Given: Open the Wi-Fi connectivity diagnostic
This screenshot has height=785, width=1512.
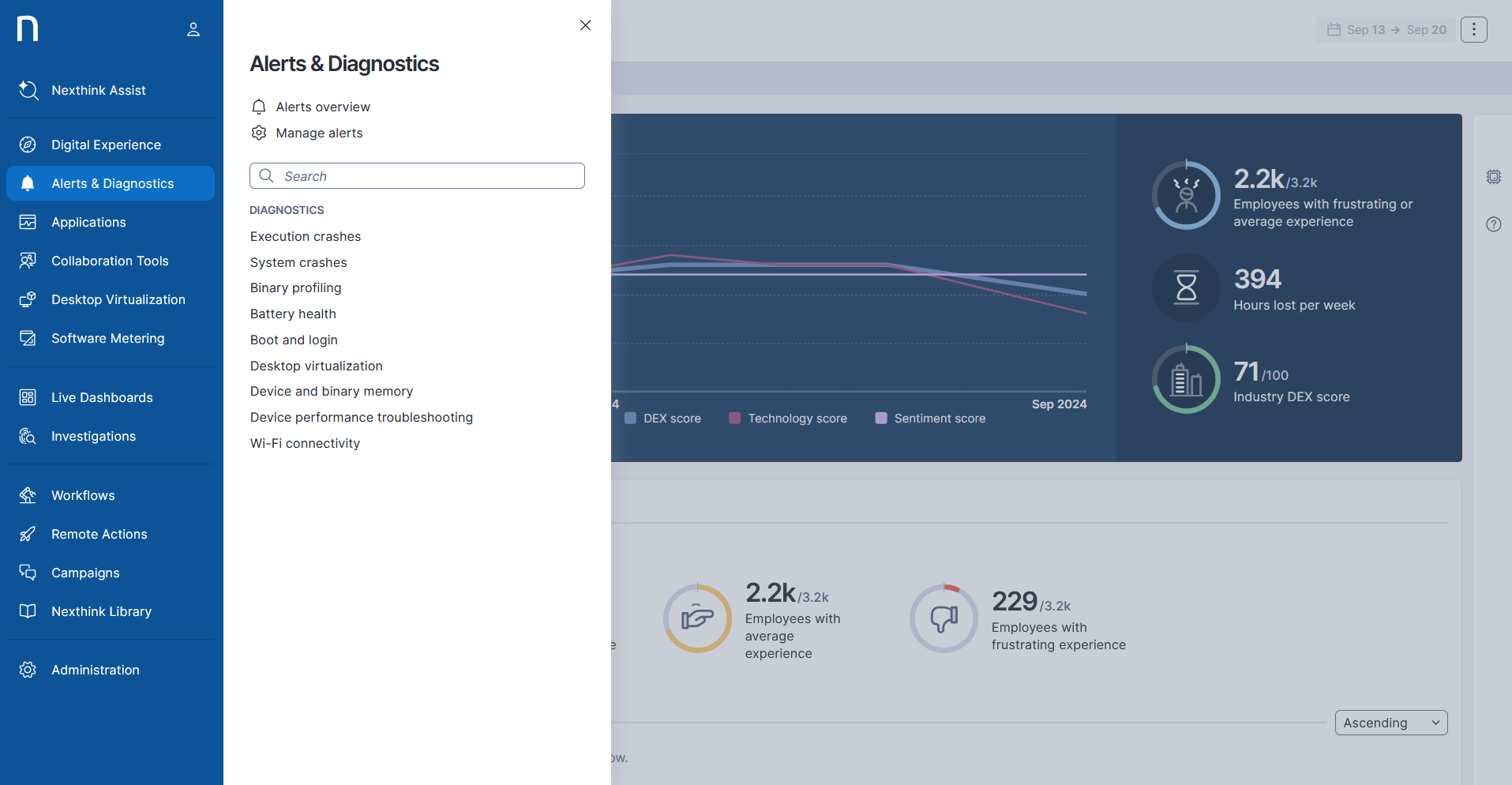Looking at the screenshot, I should [305, 443].
